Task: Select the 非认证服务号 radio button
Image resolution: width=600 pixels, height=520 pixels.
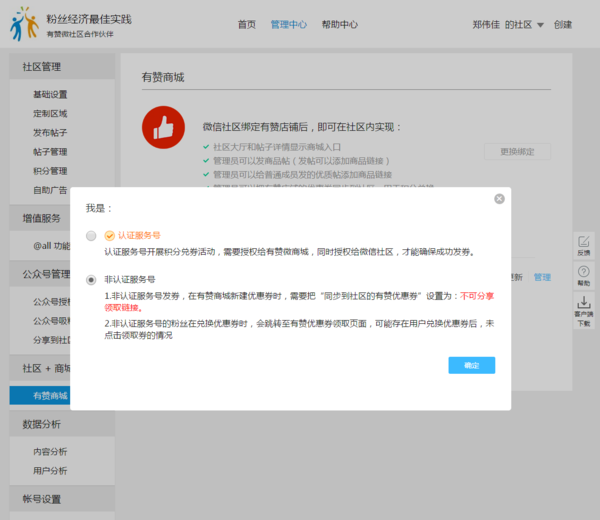Action: point(91,280)
